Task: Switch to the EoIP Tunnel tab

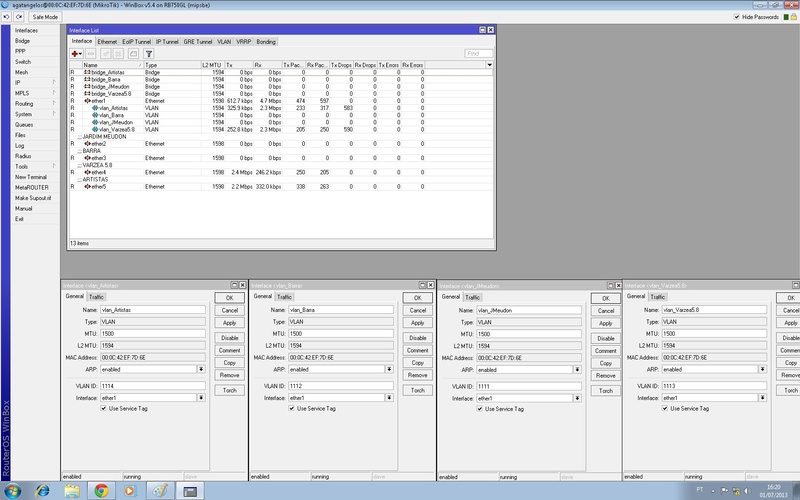Action: [136, 42]
